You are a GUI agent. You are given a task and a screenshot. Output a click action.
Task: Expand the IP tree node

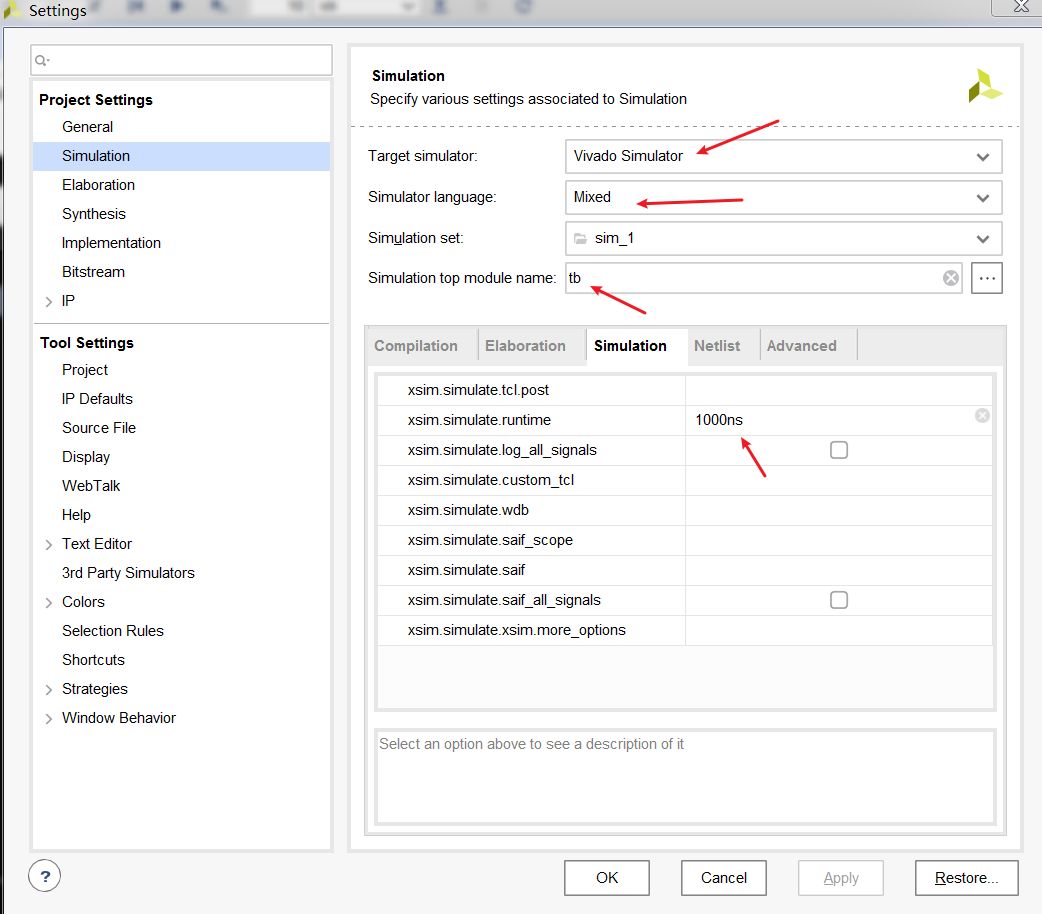click(49, 302)
